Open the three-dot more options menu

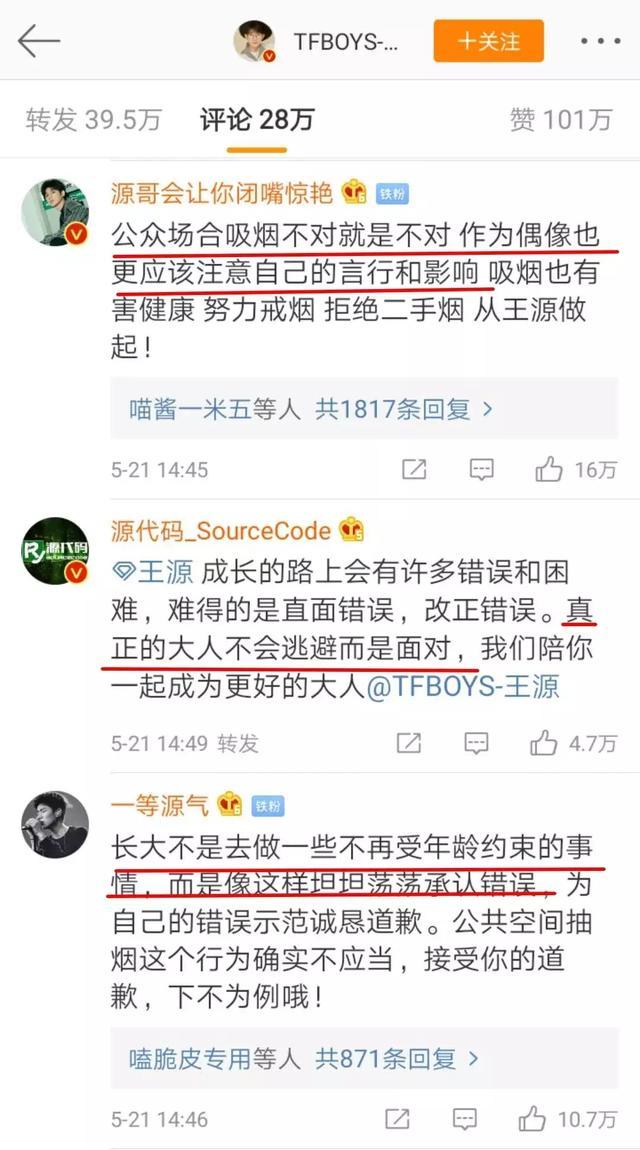(x=600, y=41)
